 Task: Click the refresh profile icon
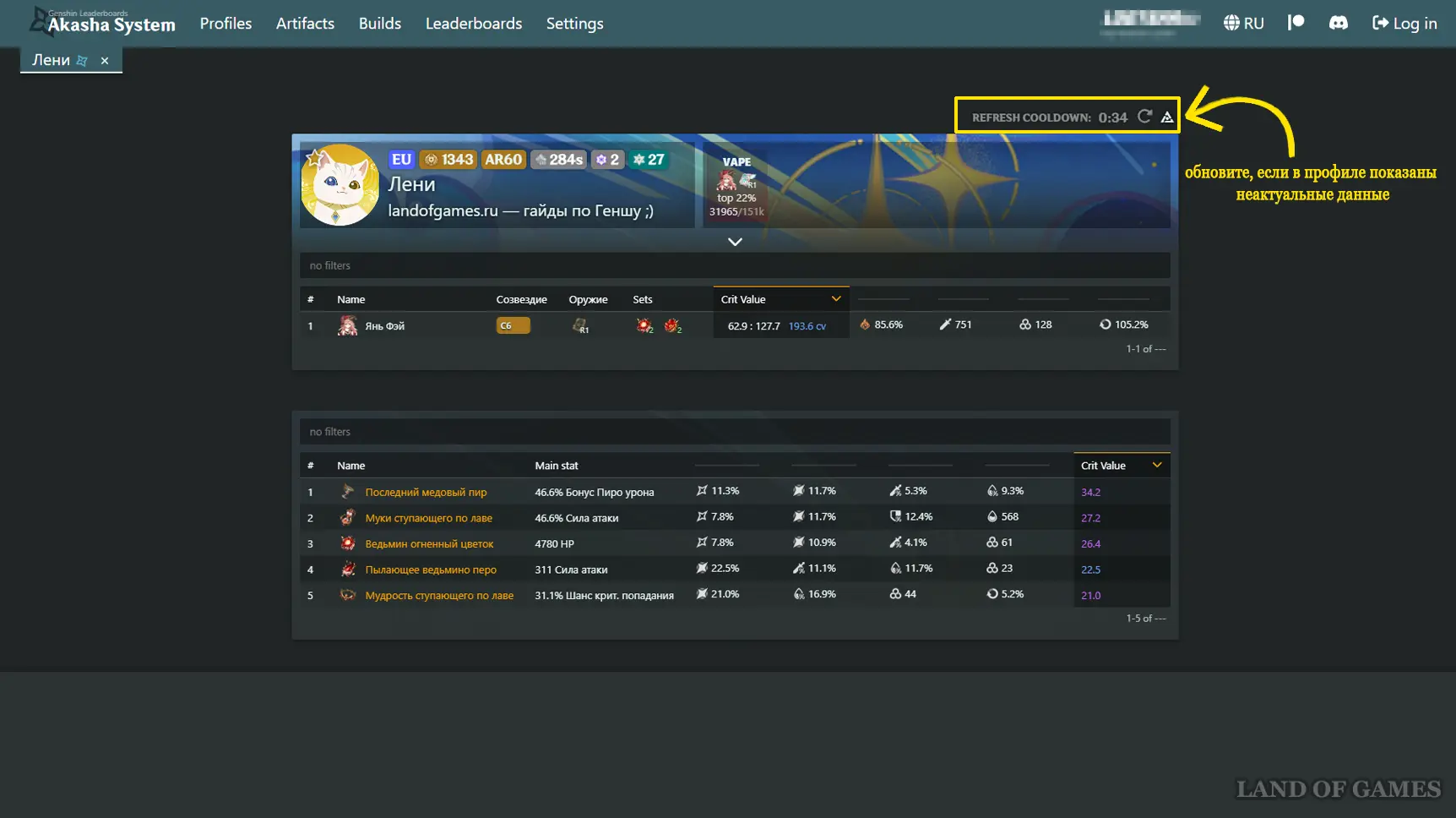pos(1144,117)
